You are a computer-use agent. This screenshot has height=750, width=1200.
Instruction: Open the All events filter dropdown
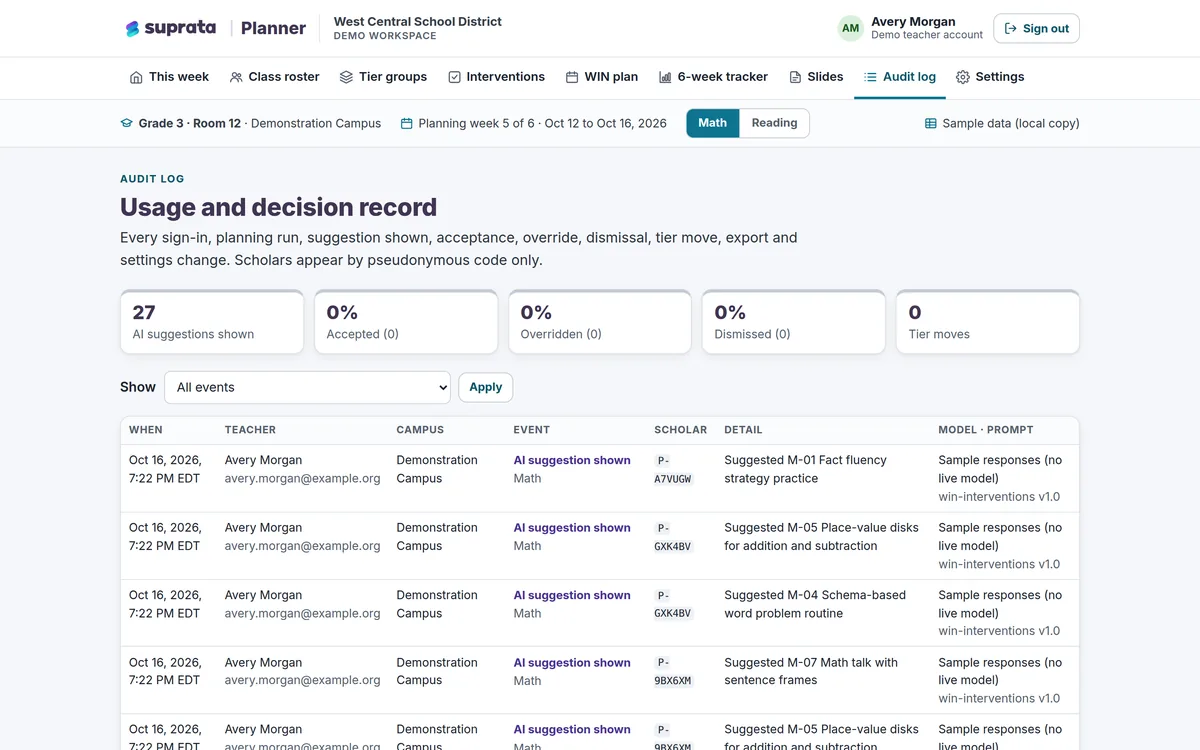coord(307,387)
